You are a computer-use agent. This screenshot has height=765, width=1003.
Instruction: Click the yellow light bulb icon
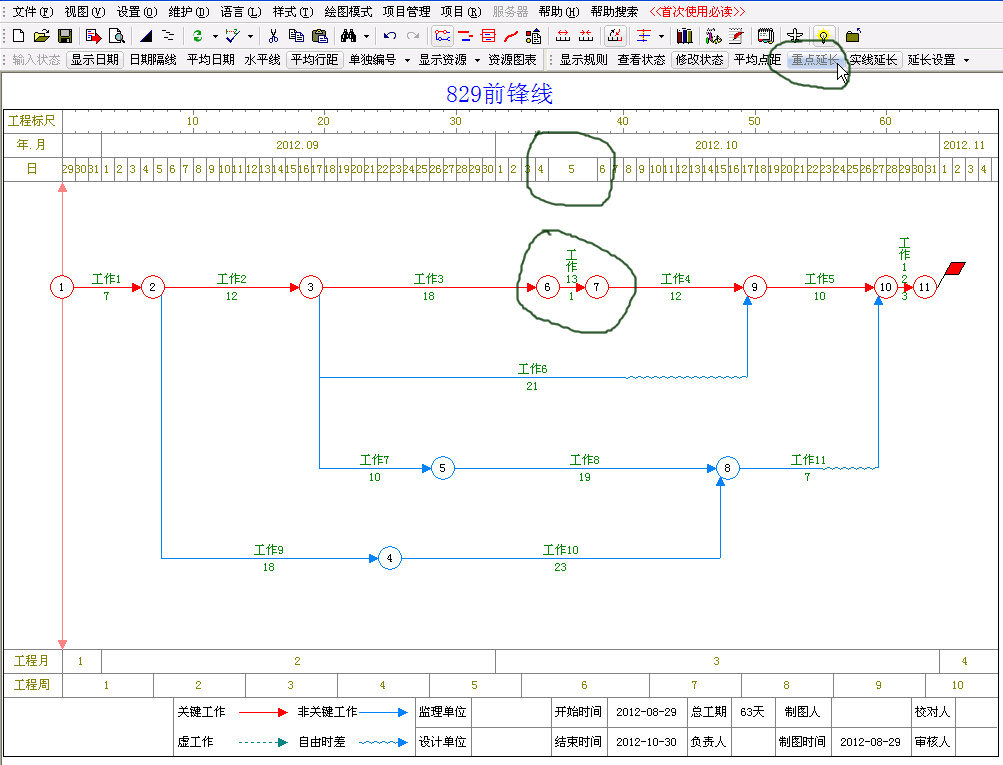(x=823, y=36)
